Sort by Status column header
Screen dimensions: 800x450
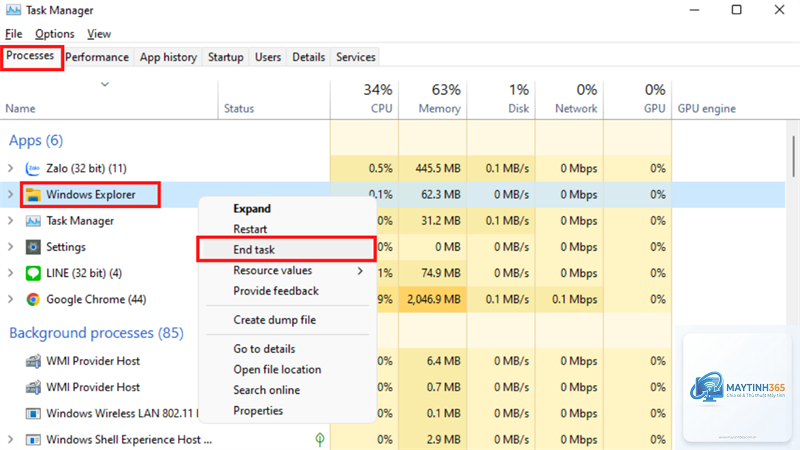point(274,101)
